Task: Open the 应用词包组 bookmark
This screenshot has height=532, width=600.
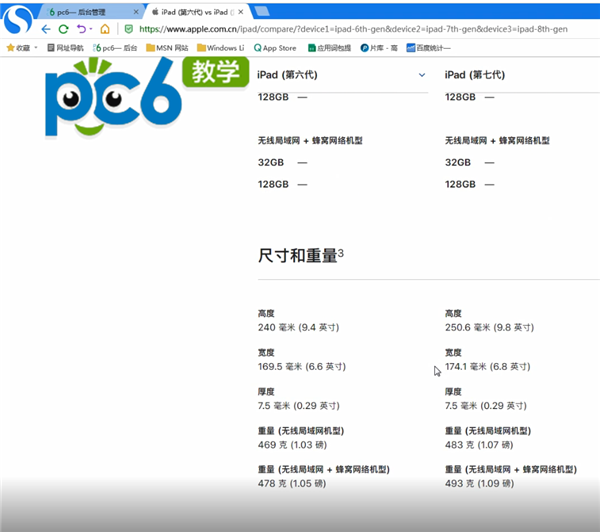Action: (329, 48)
